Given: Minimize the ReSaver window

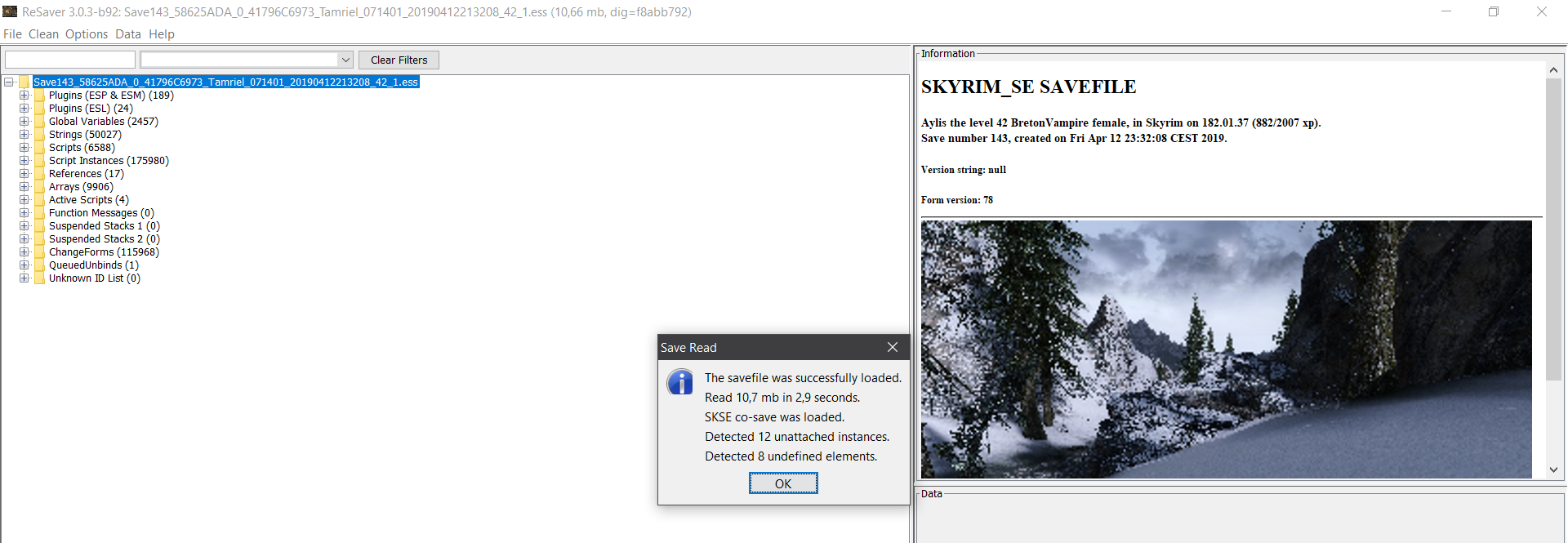Looking at the screenshot, I should coord(1446,11).
